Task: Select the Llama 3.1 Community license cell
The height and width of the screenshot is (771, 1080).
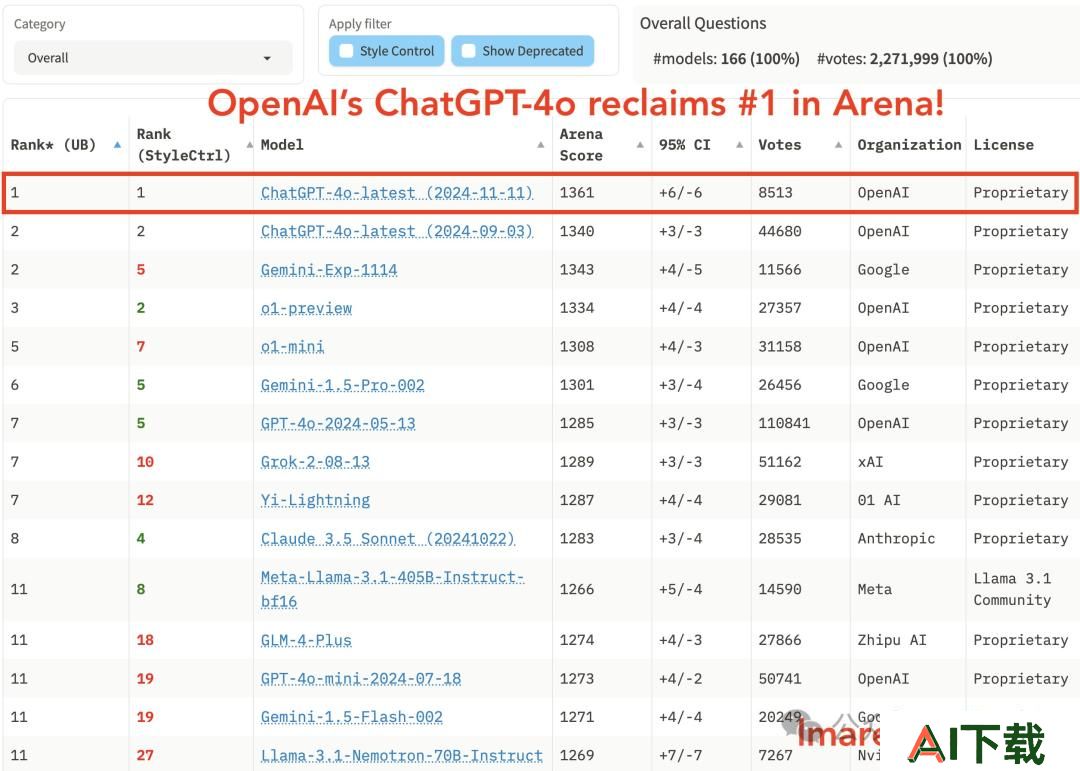Action: click(1012, 589)
